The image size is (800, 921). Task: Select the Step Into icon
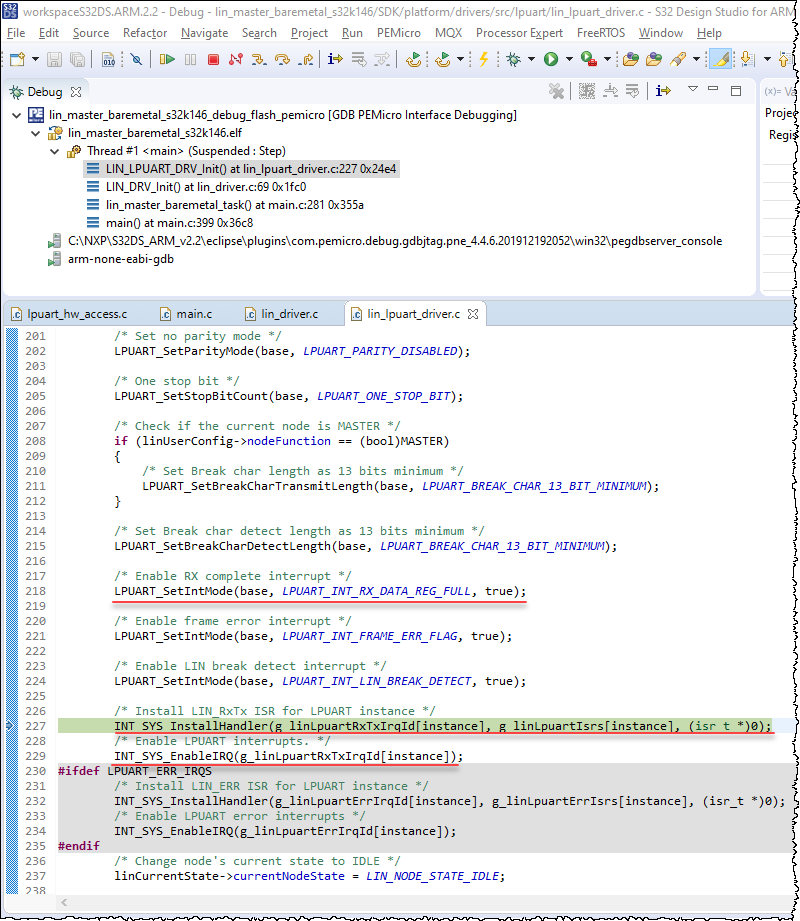tap(259, 61)
